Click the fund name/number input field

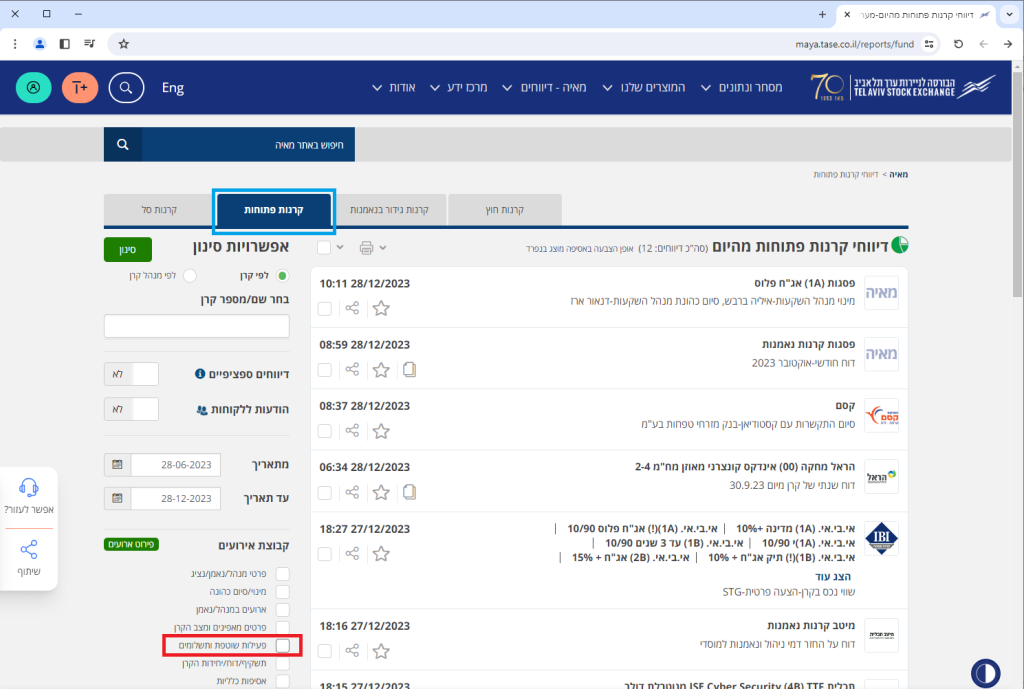click(x=197, y=326)
